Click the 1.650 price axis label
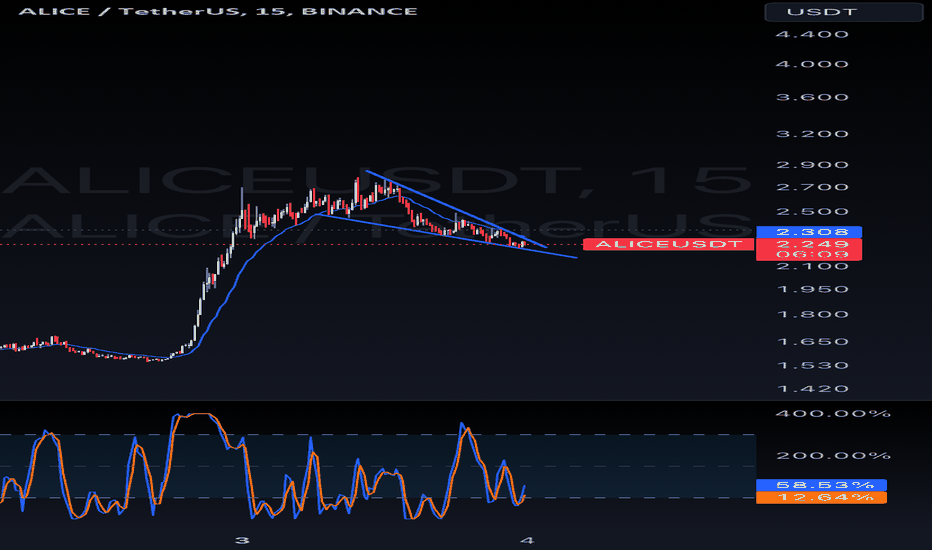Screen dimensions: 932x550 click(812, 342)
